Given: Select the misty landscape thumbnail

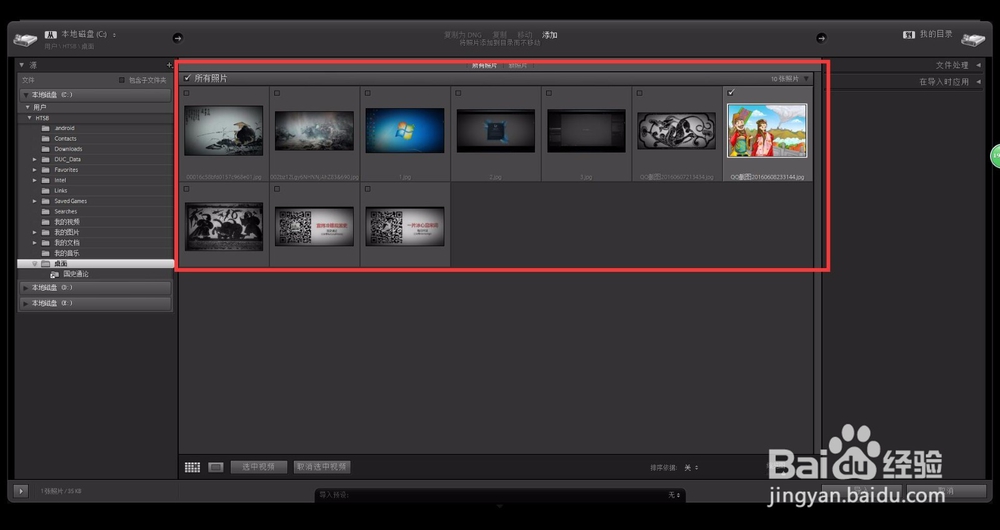Looking at the screenshot, I should pyautogui.click(x=314, y=131).
